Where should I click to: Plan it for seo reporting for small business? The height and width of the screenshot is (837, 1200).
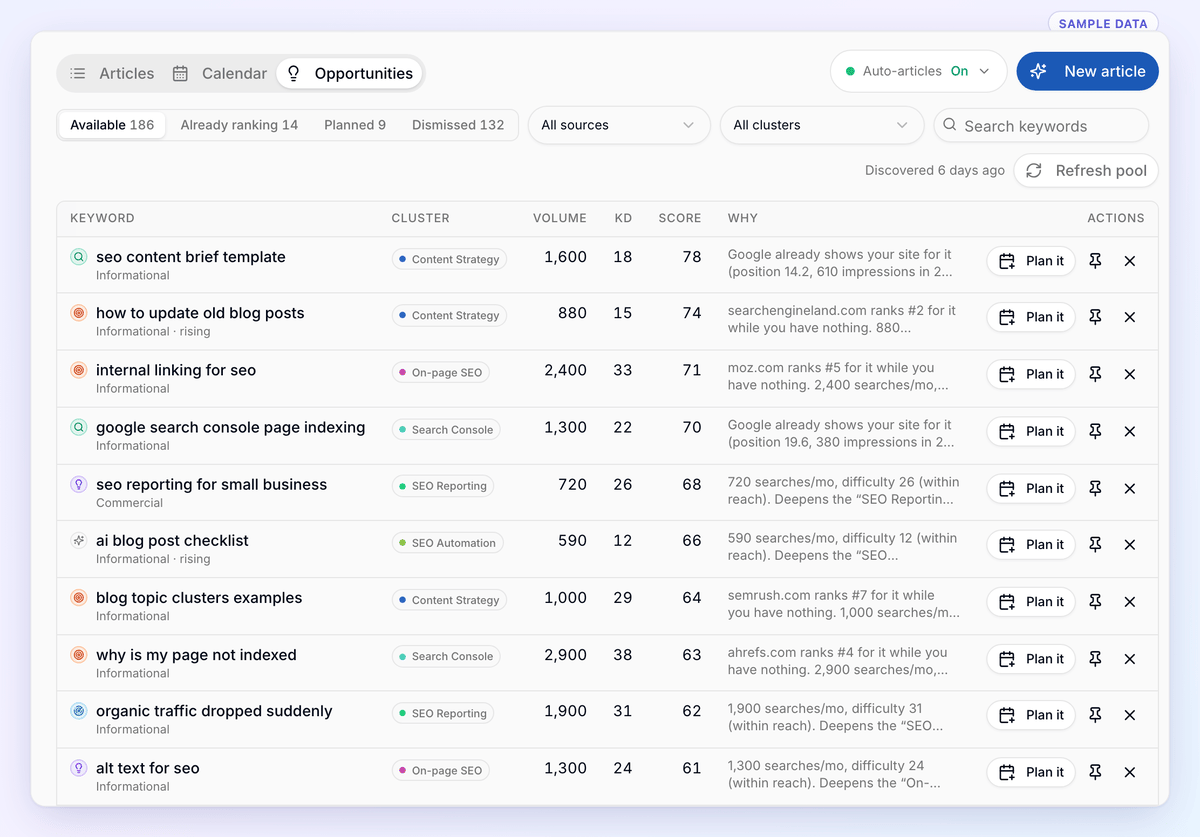click(1031, 488)
